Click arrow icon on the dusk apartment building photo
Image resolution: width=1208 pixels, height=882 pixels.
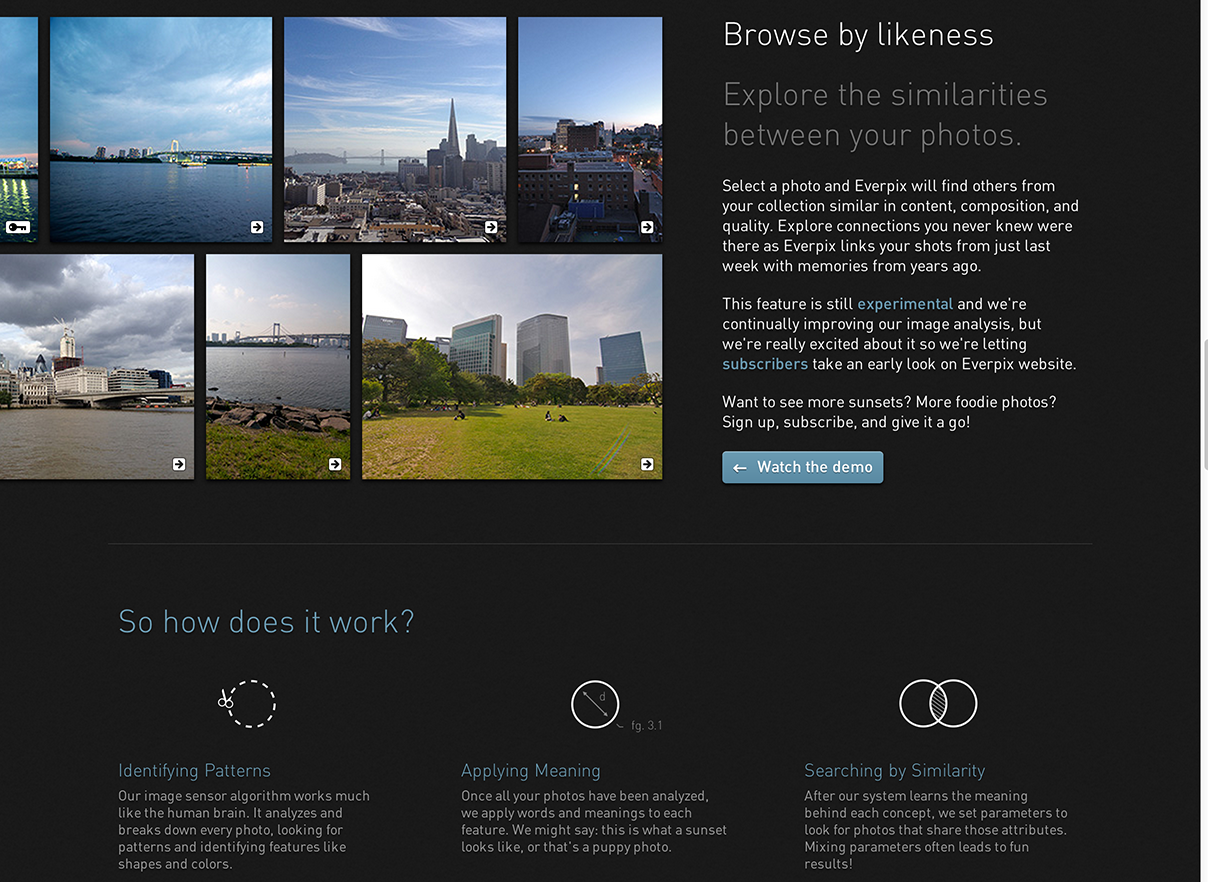(x=647, y=227)
